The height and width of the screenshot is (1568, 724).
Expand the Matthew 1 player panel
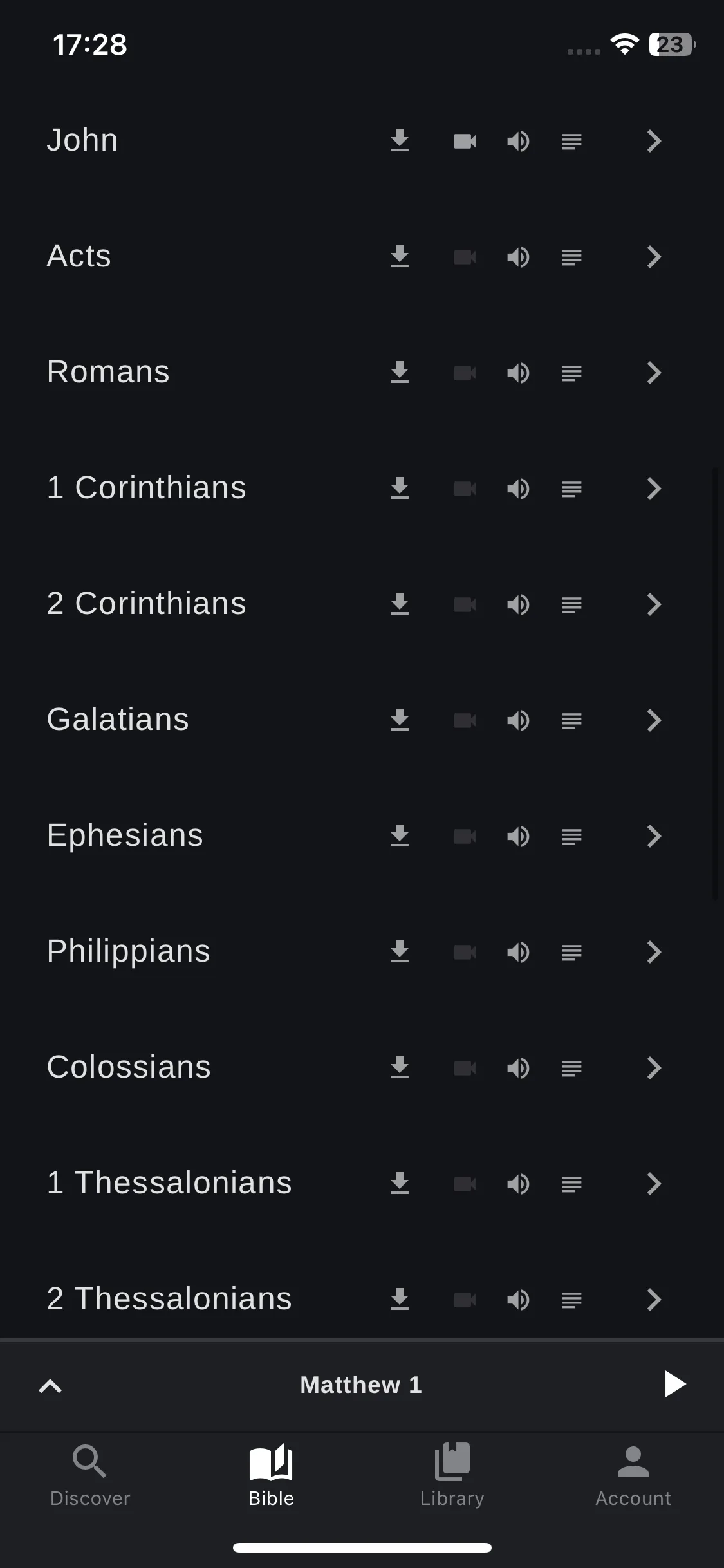[50, 1385]
